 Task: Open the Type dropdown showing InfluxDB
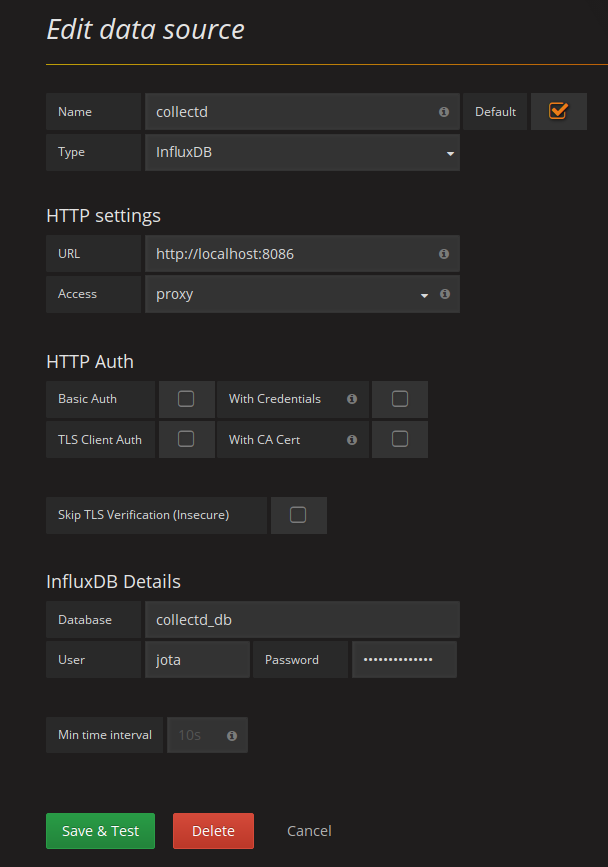[302, 152]
